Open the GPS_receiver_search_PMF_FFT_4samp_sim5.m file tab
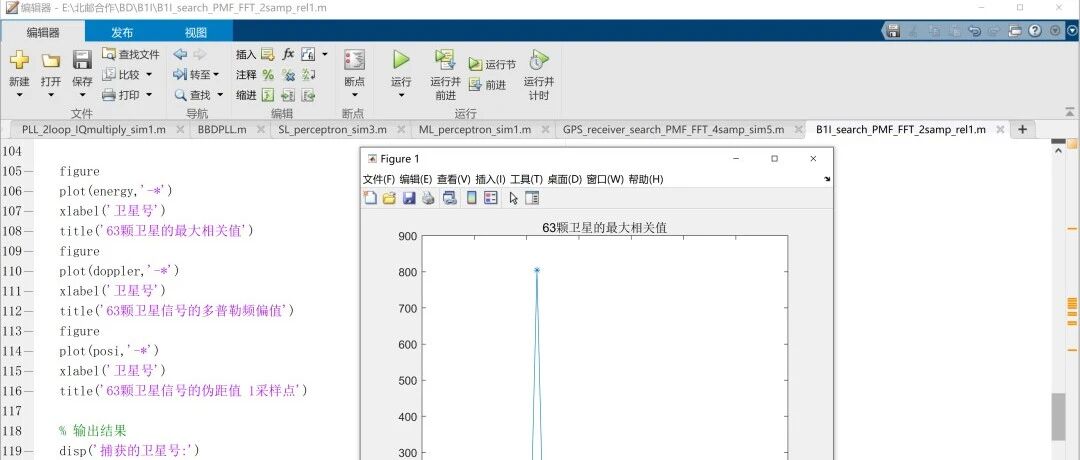The height and width of the screenshot is (460, 1080). coord(674,129)
